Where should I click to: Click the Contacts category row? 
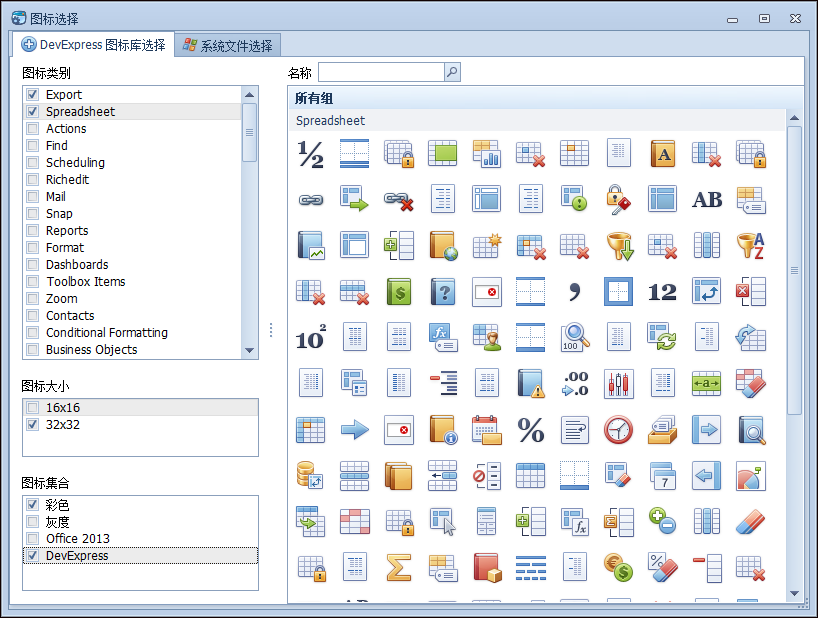(133, 316)
